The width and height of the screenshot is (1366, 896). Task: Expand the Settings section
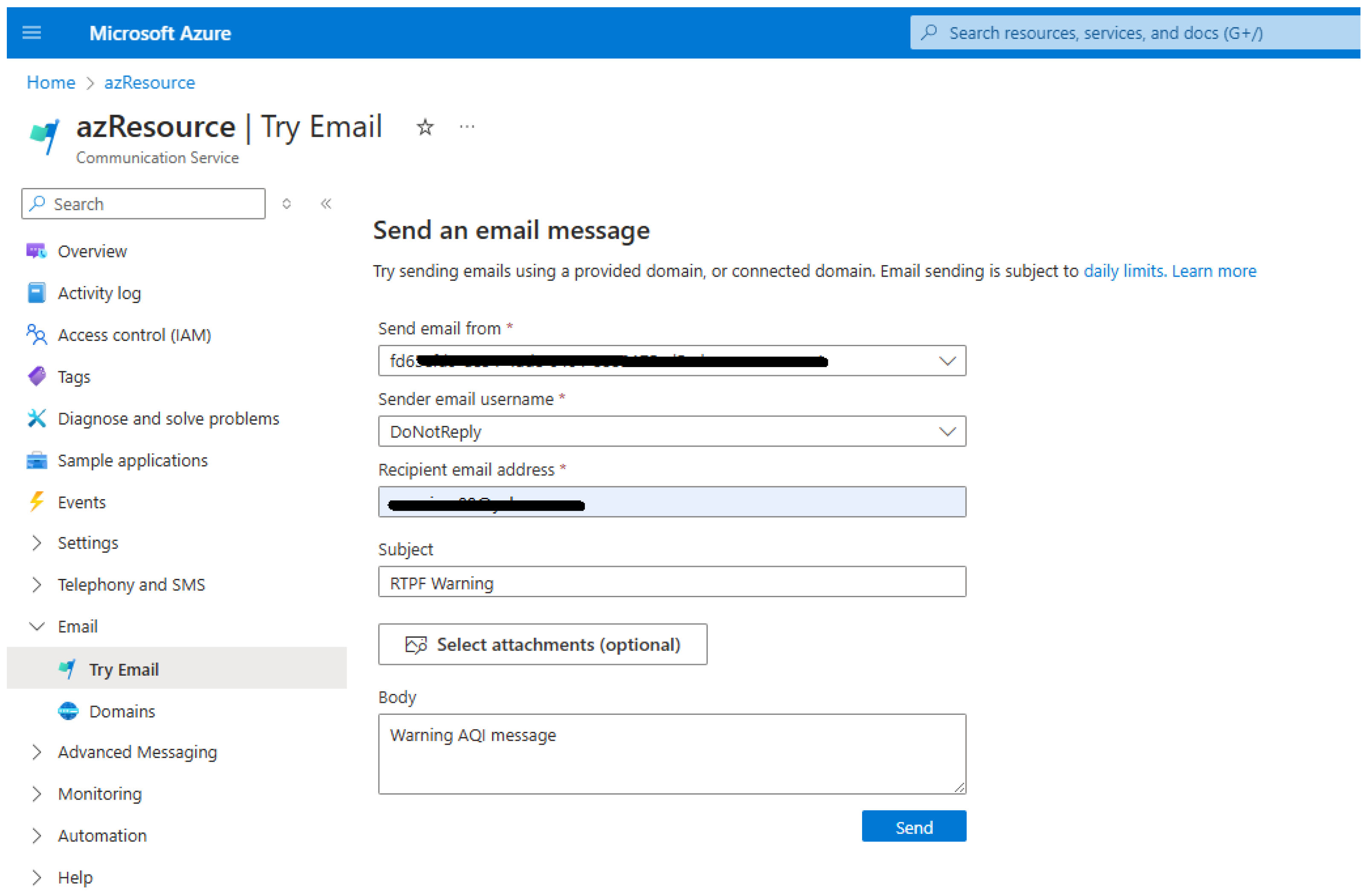click(87, 543)
